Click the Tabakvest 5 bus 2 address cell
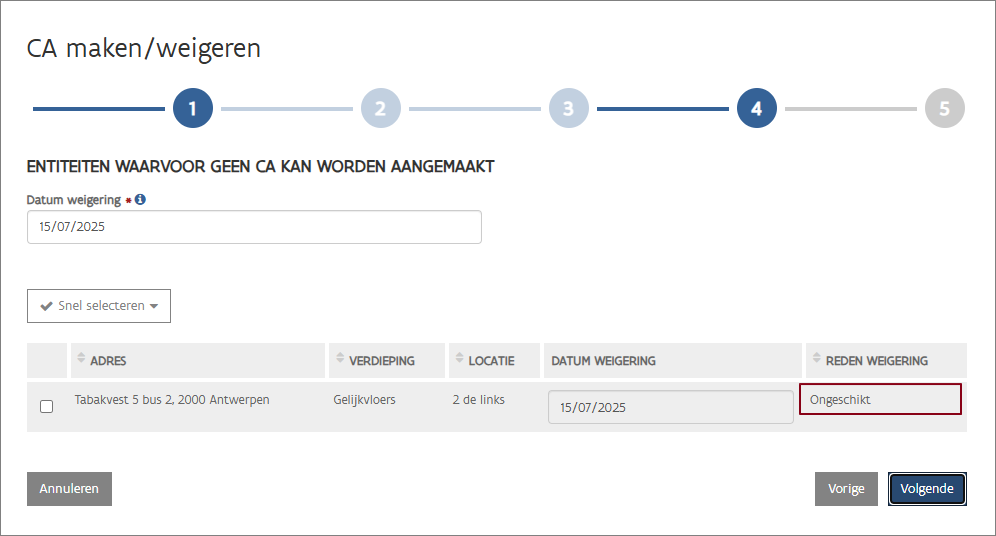 (x=172, y=400)
